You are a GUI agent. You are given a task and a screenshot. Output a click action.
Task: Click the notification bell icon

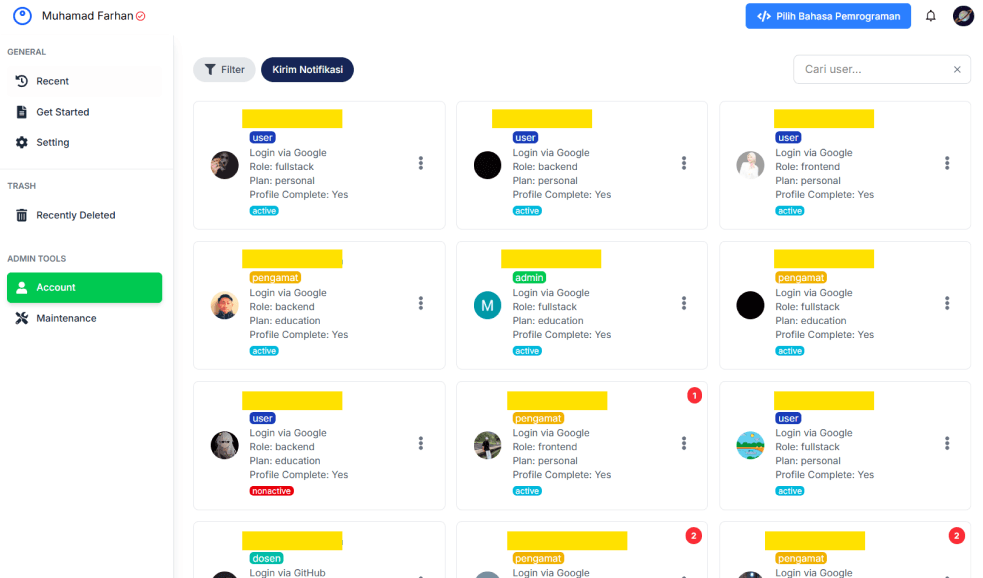(930, 16)
